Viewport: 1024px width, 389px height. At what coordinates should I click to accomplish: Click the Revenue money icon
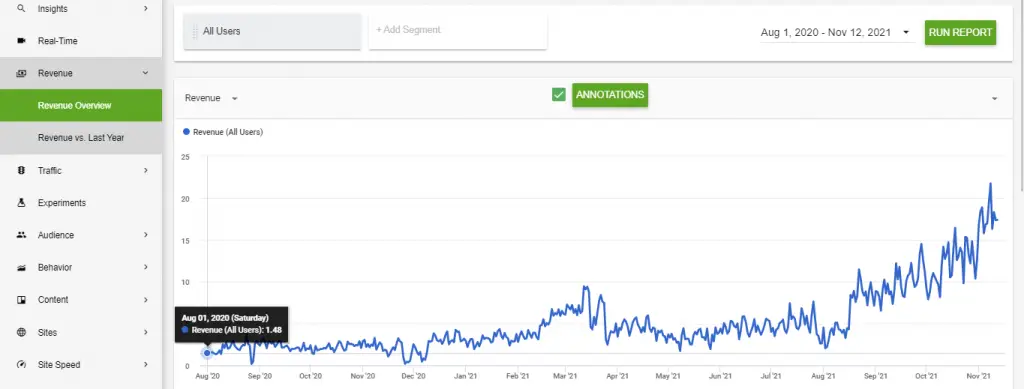point(21,73)
